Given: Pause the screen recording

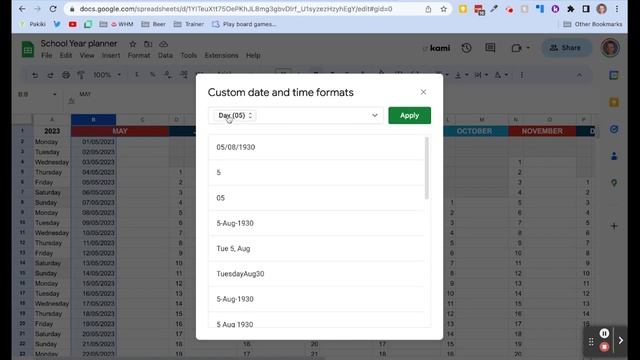Looking at the screenshot, I should point(604,333).
